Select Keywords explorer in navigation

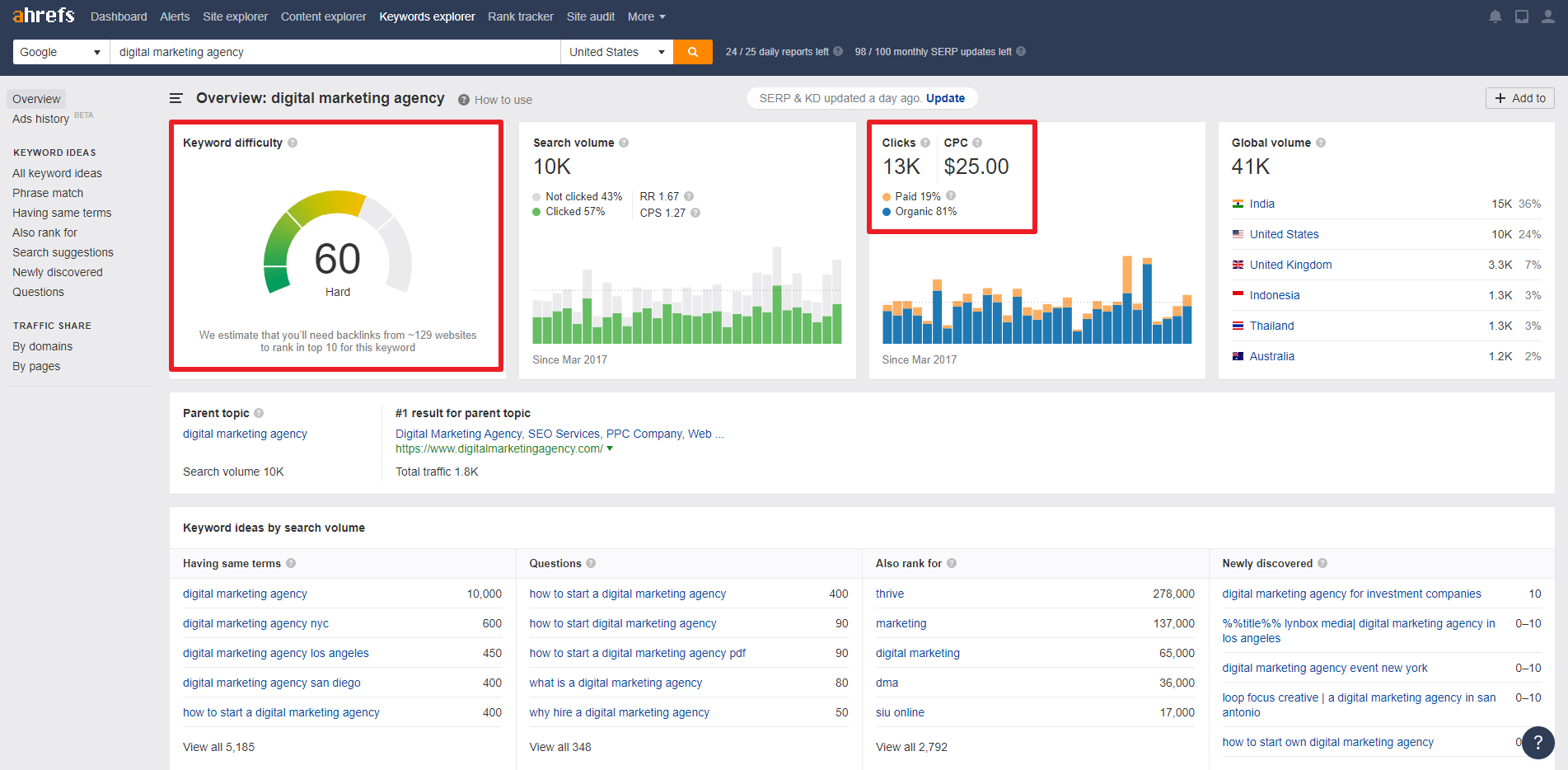pyautogui.click(x=427, y=16)
